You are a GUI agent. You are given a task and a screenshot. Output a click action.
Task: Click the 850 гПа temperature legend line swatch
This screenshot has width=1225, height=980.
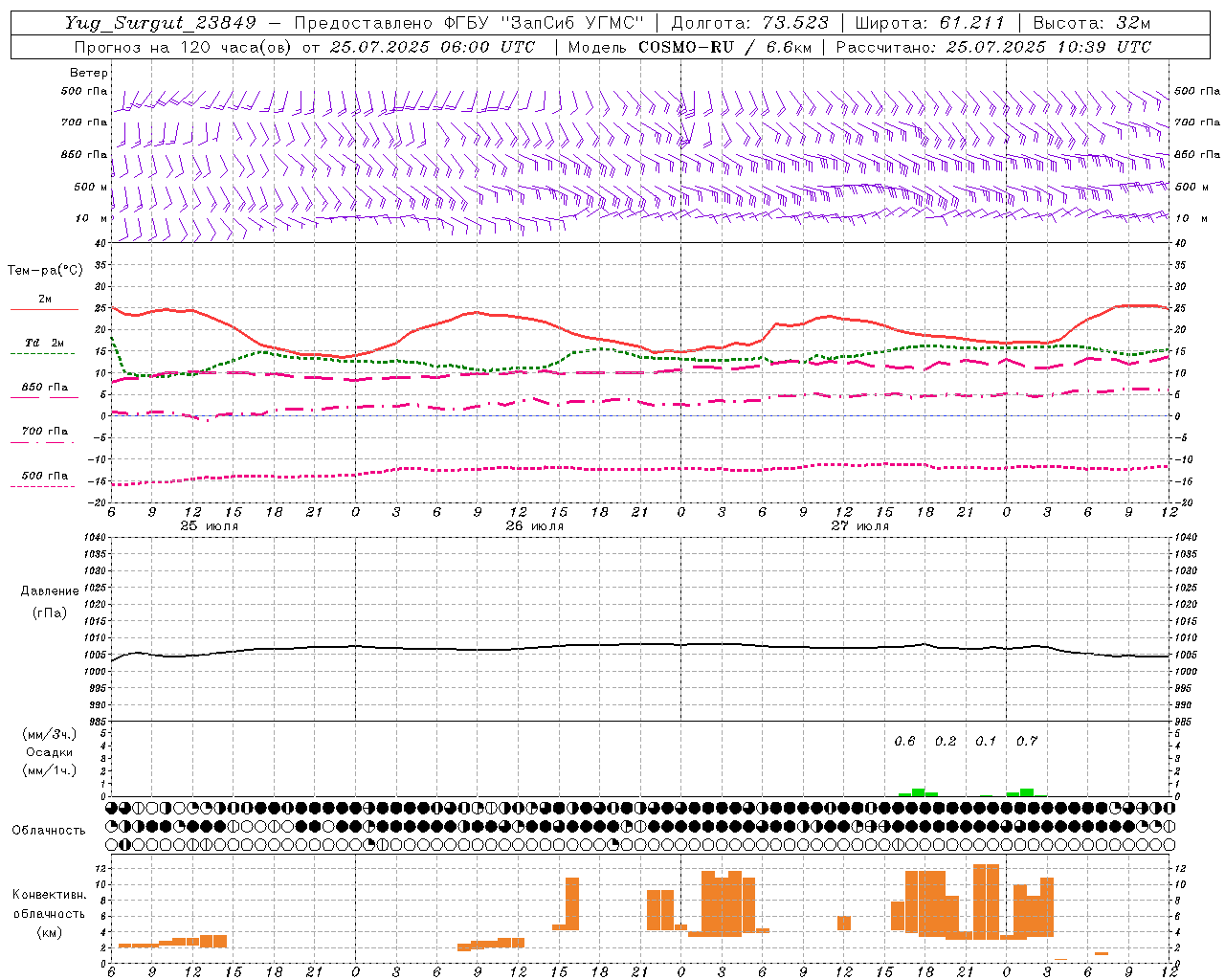pos(45,397)
